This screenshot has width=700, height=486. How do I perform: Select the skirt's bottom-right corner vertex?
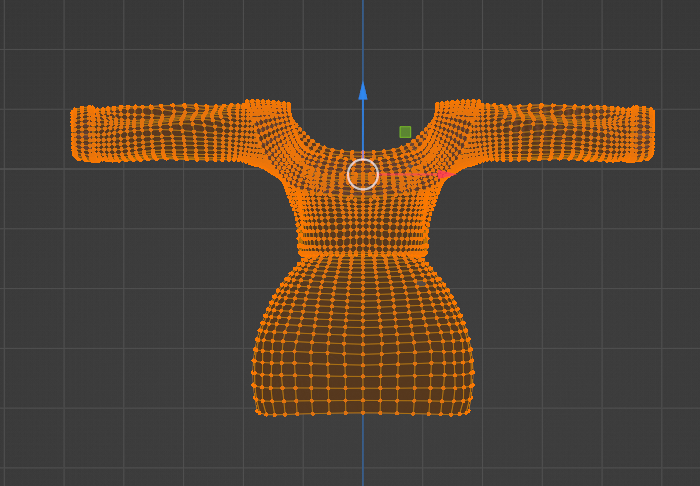tap(467, 413)
